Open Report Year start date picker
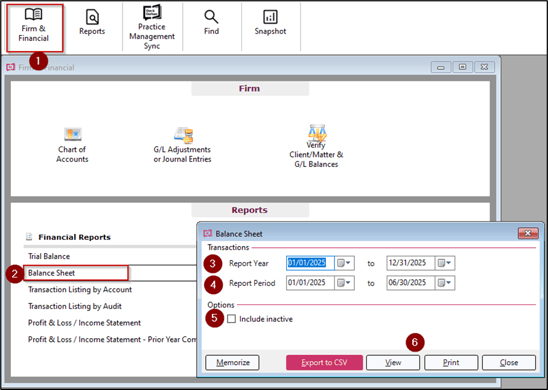Viewport: 548px width, 390px height. click(345, 263)
